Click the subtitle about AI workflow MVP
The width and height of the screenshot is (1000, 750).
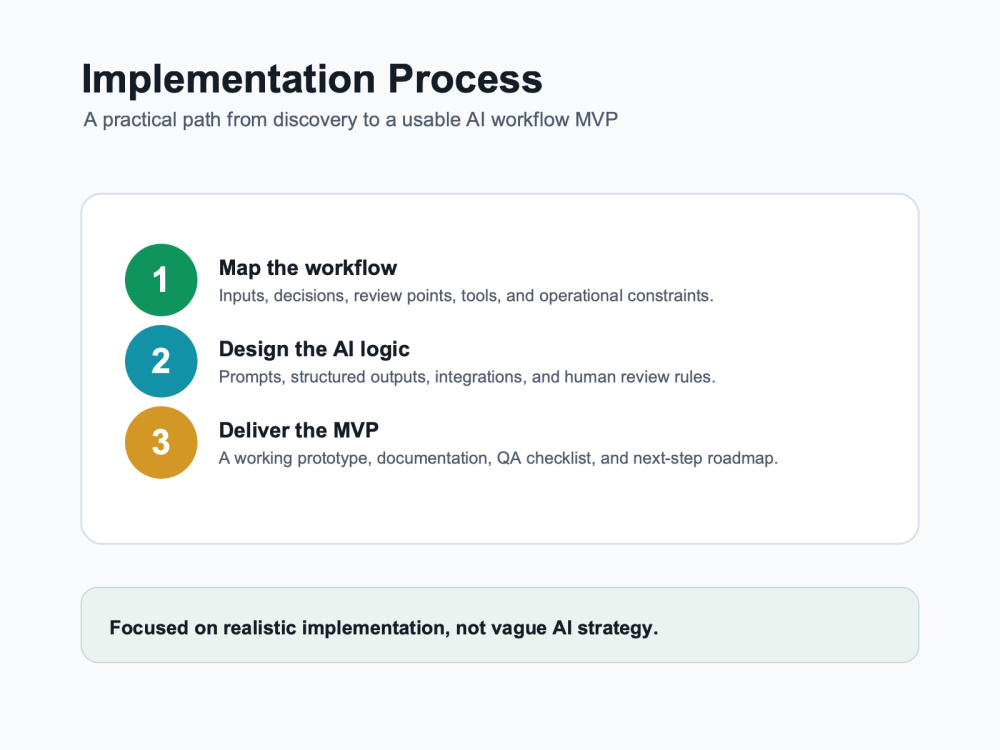[351, 120]
